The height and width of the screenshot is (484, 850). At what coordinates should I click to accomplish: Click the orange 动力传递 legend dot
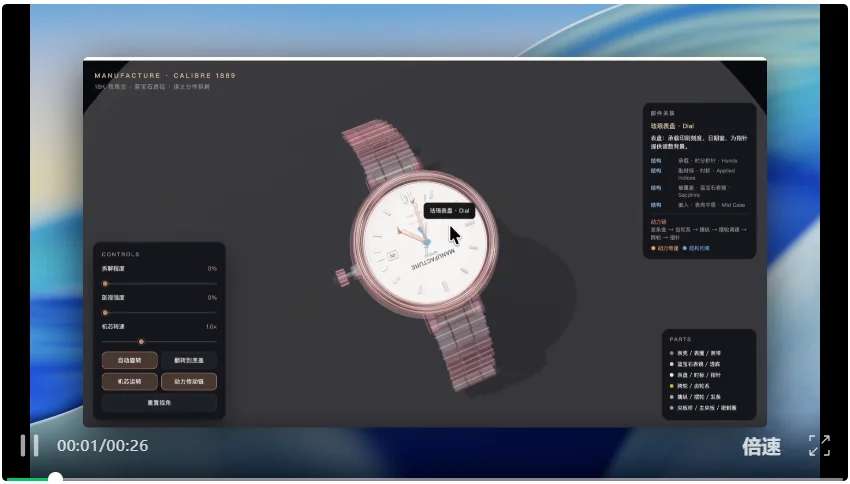(653, 248)
